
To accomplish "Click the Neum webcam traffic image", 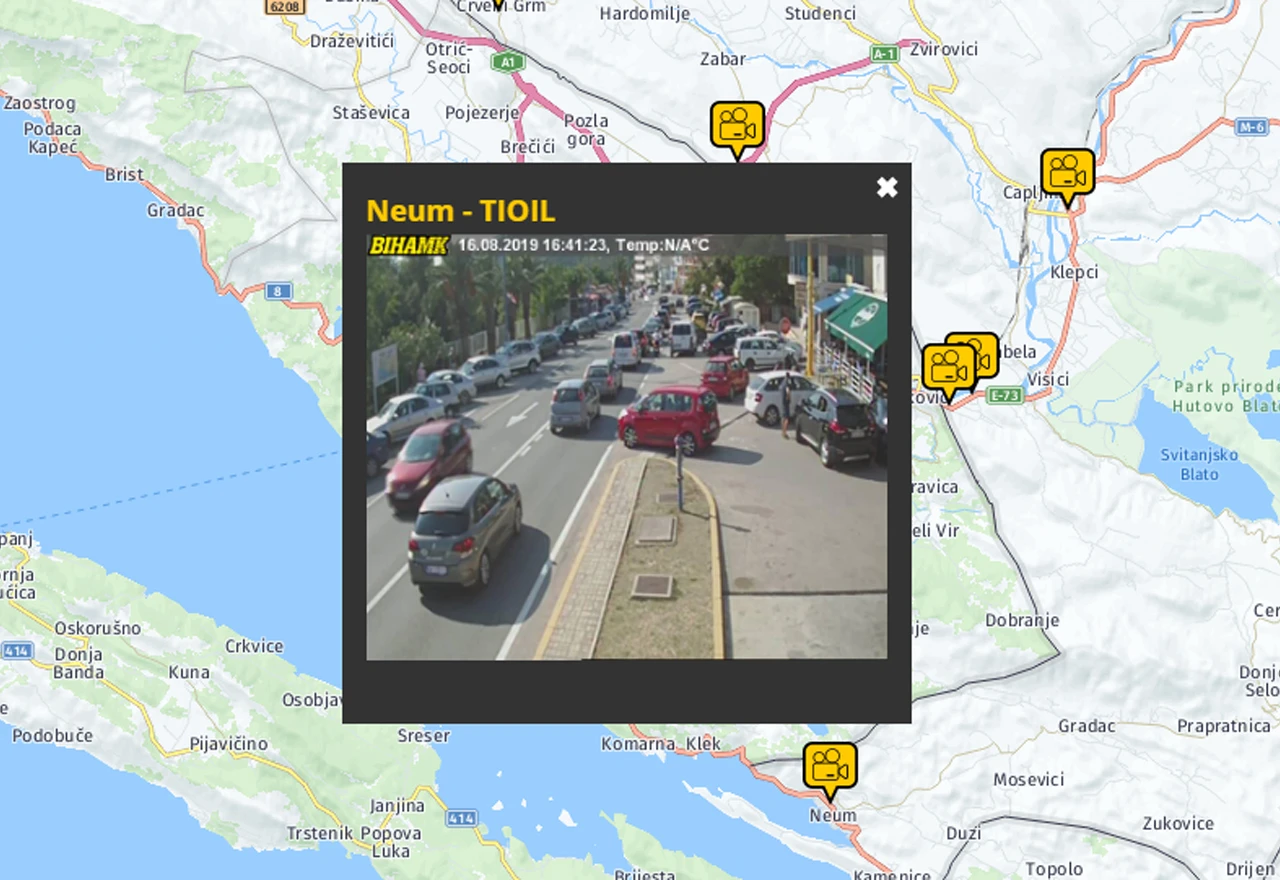I will (627, 447).
